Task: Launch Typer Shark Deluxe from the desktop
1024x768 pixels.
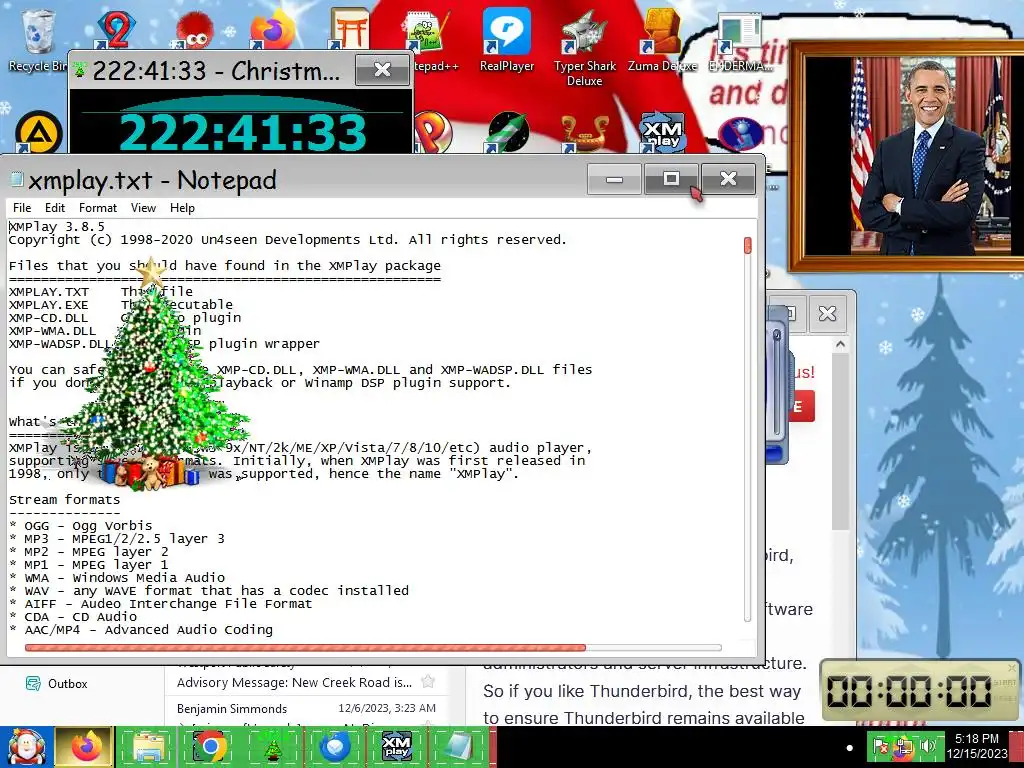Action: 584,47
